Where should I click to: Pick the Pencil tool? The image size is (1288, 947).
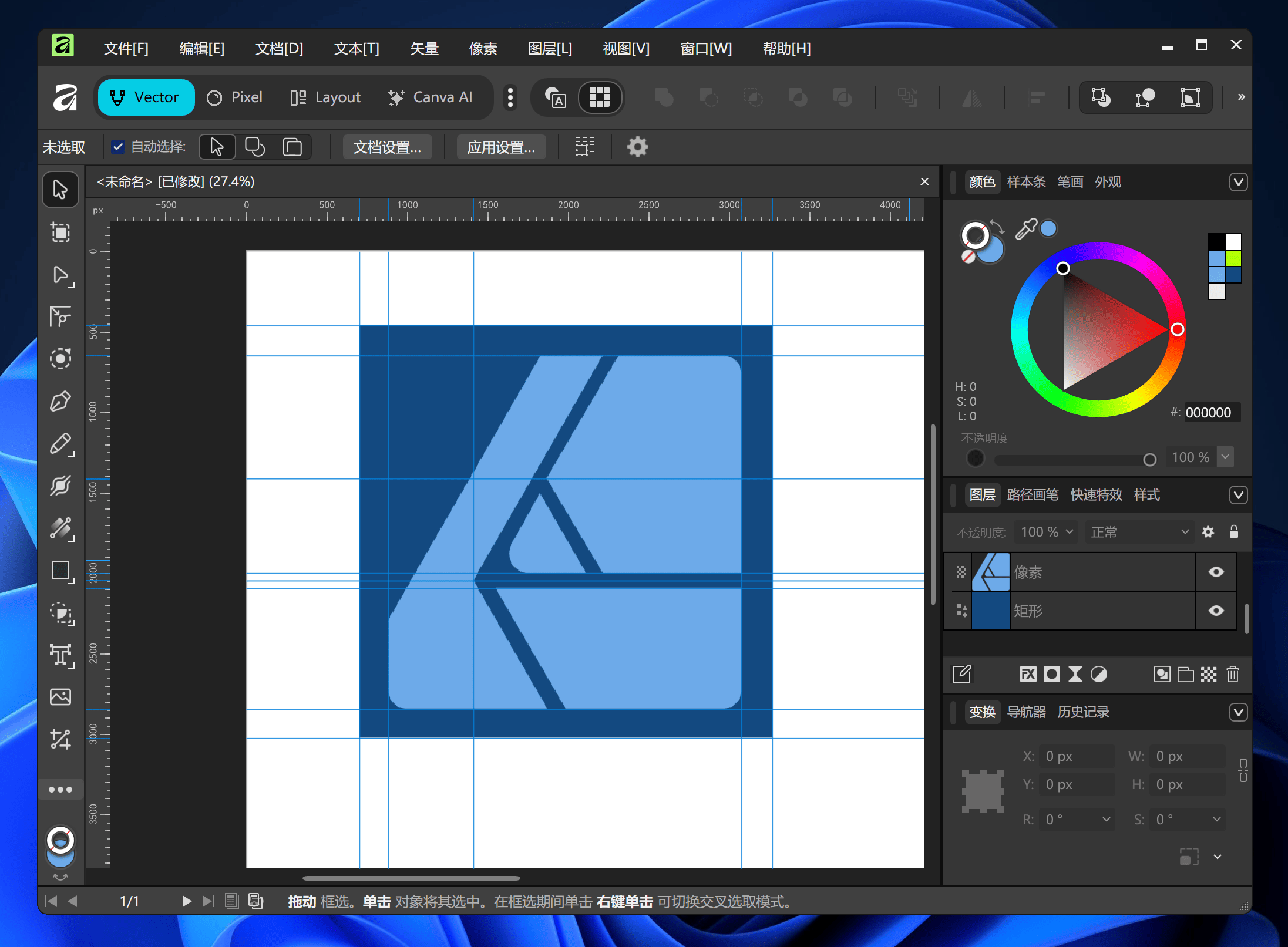(x=60, y=444)
